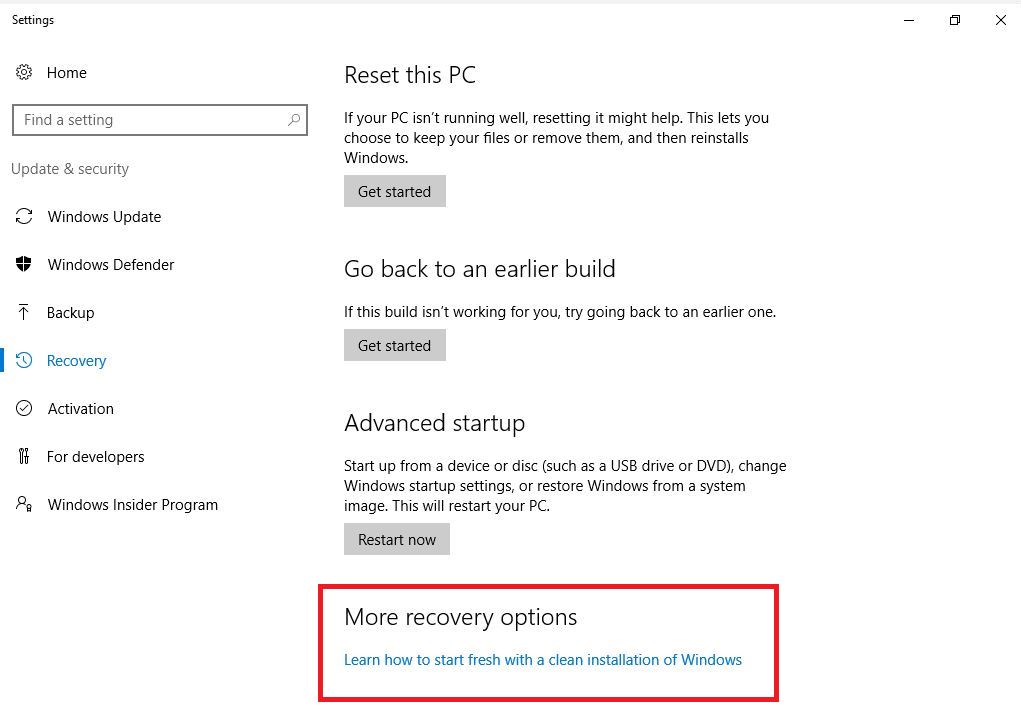Click the For developers tools icon

(x=24, y=456)
